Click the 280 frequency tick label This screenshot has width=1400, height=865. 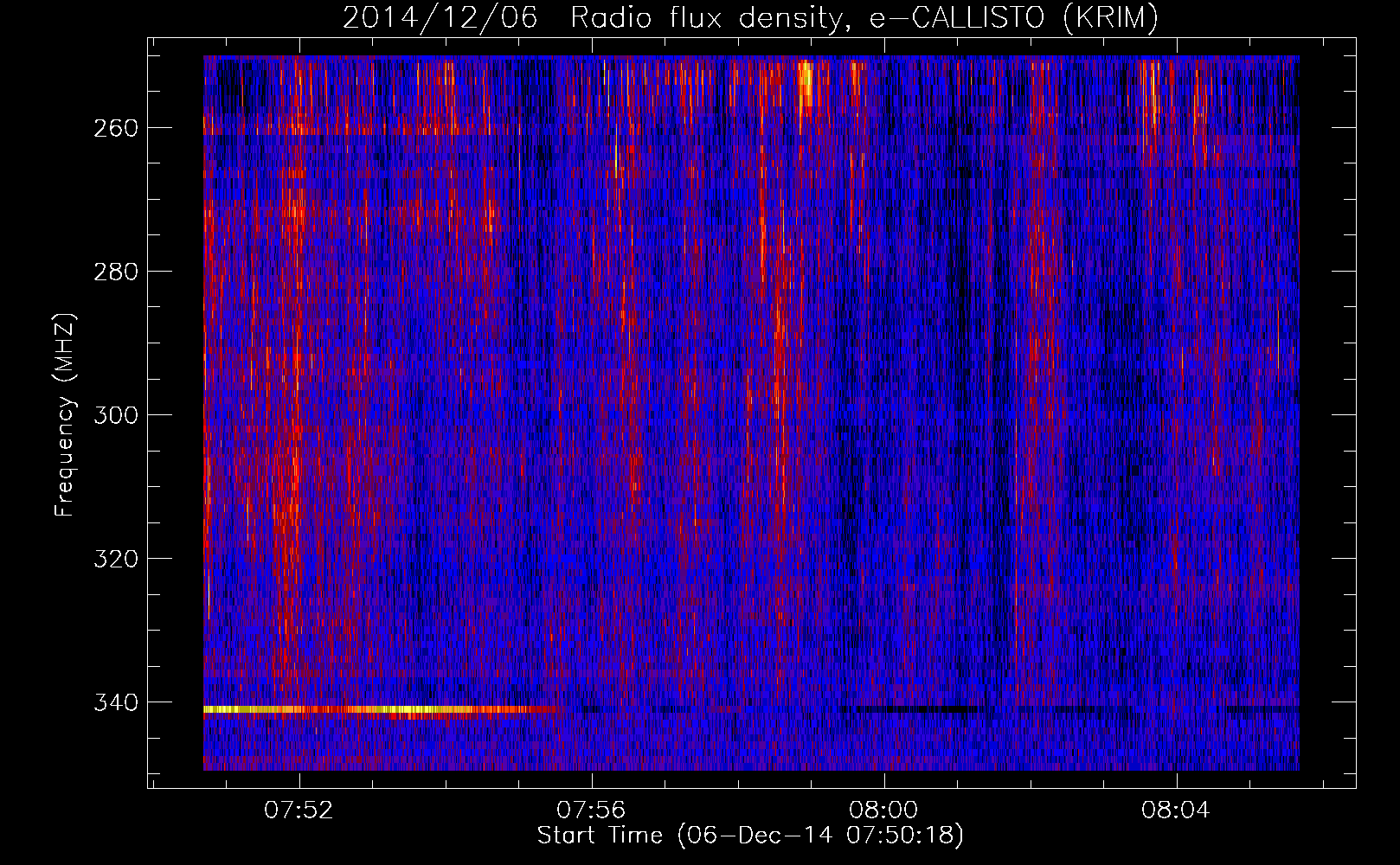(x=115, y=272)
